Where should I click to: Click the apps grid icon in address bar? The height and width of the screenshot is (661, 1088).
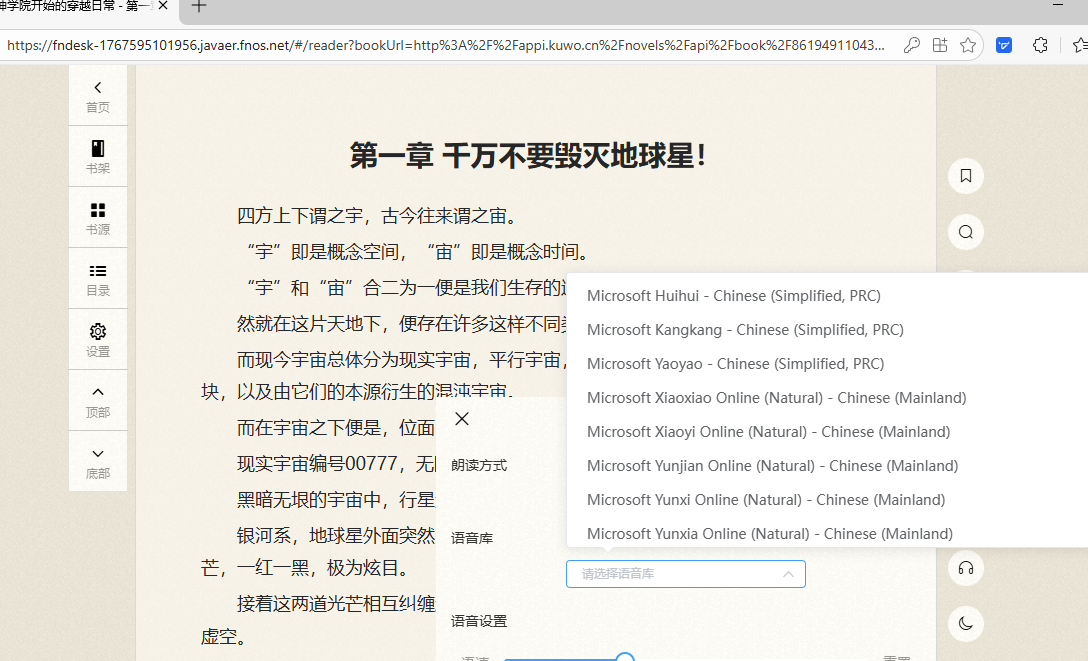tap(940, 46)
